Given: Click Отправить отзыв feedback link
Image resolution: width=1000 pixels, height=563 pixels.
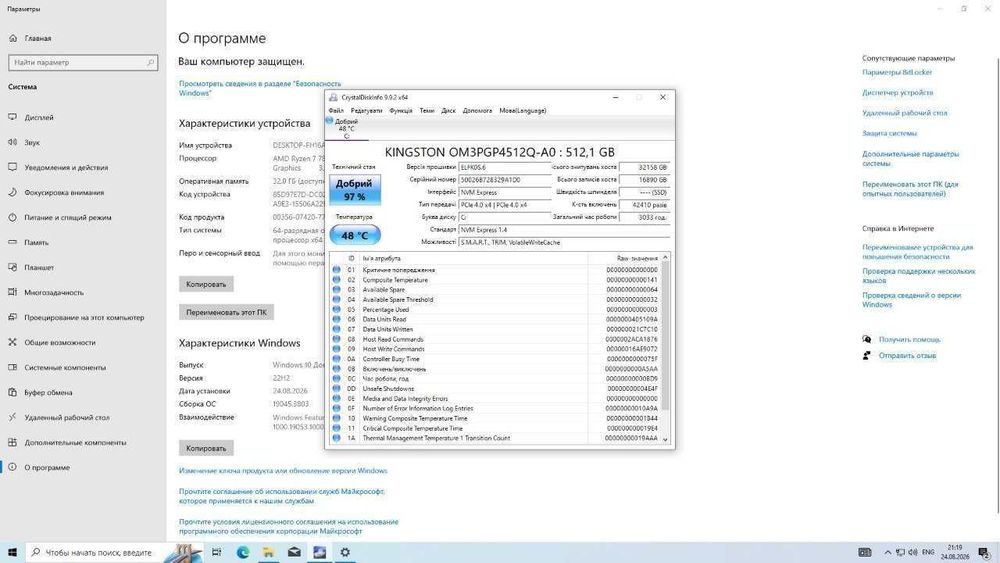Looking at the screenshot, I should (907, 356).
